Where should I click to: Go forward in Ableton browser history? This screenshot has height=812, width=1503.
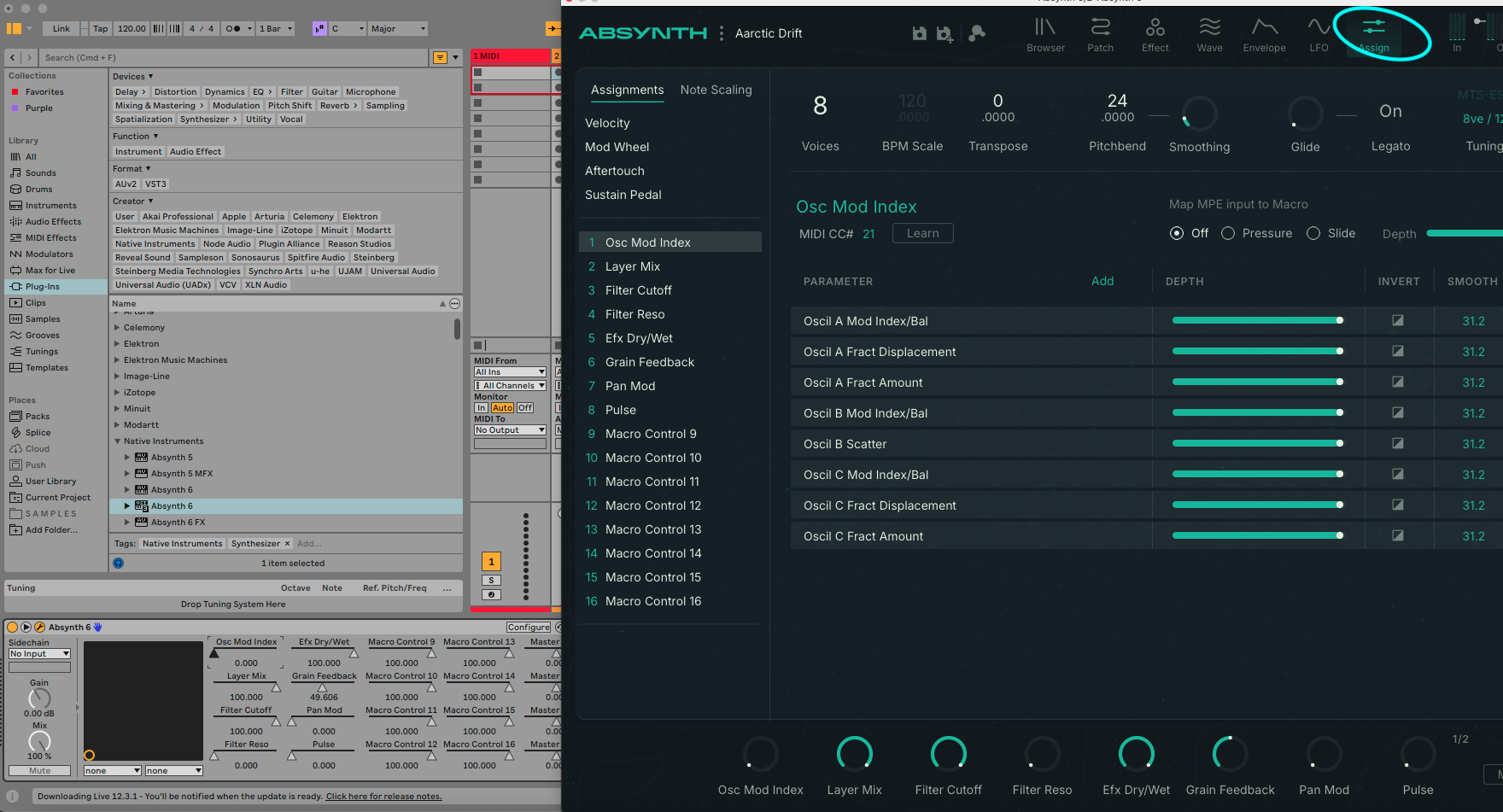pyautogui.click(x=29, y=57)
